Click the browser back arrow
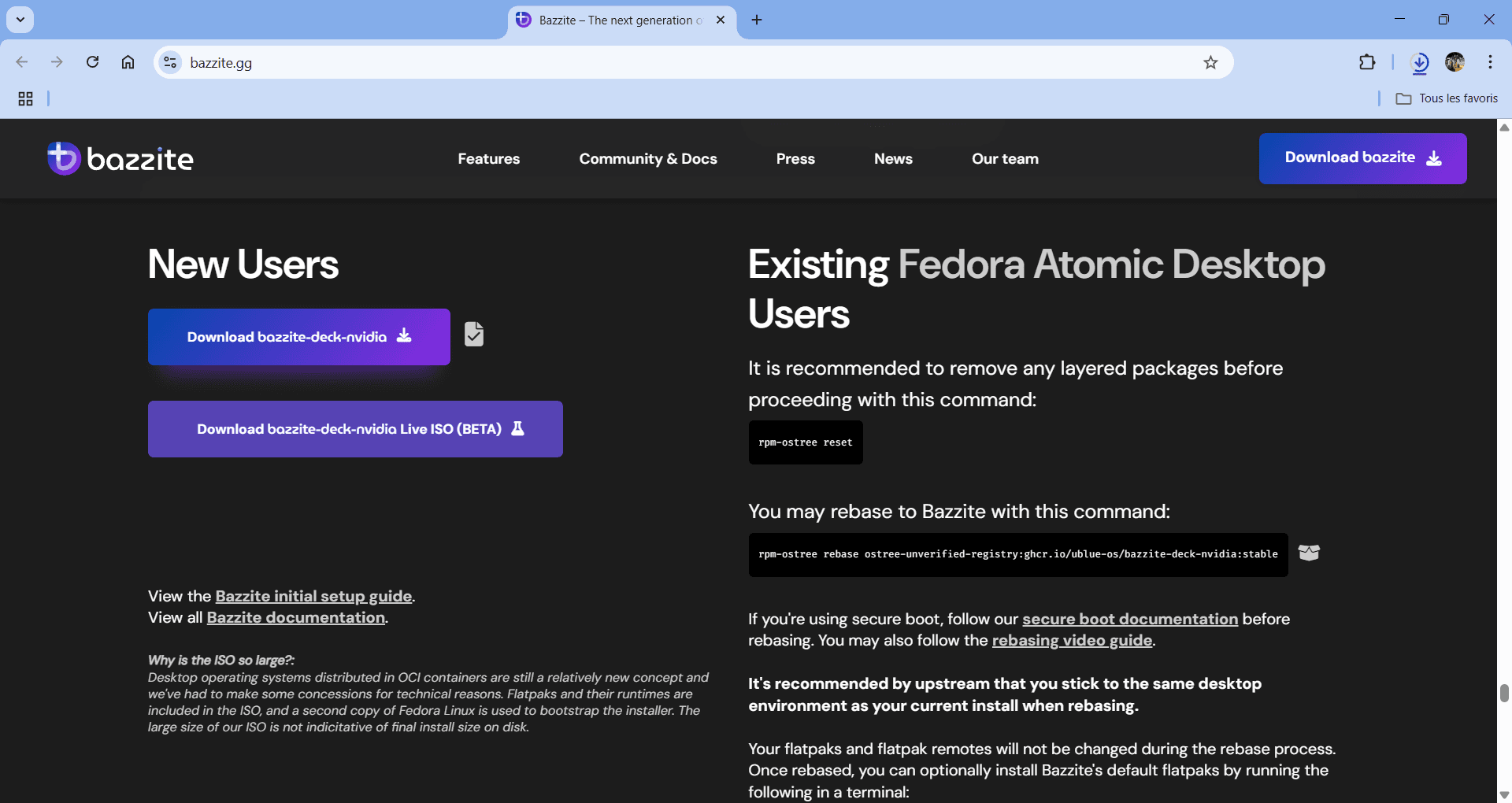The image size is (1512, 803). [x=22, y=62]
